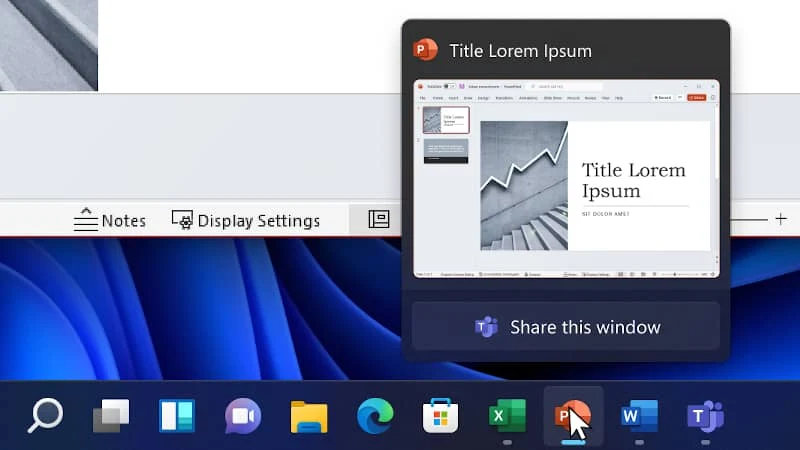Click the PowerPoint taskbar icon
The height and width of the screenshot is (450, 800).
pyautogui.click(x=573, y=416)
